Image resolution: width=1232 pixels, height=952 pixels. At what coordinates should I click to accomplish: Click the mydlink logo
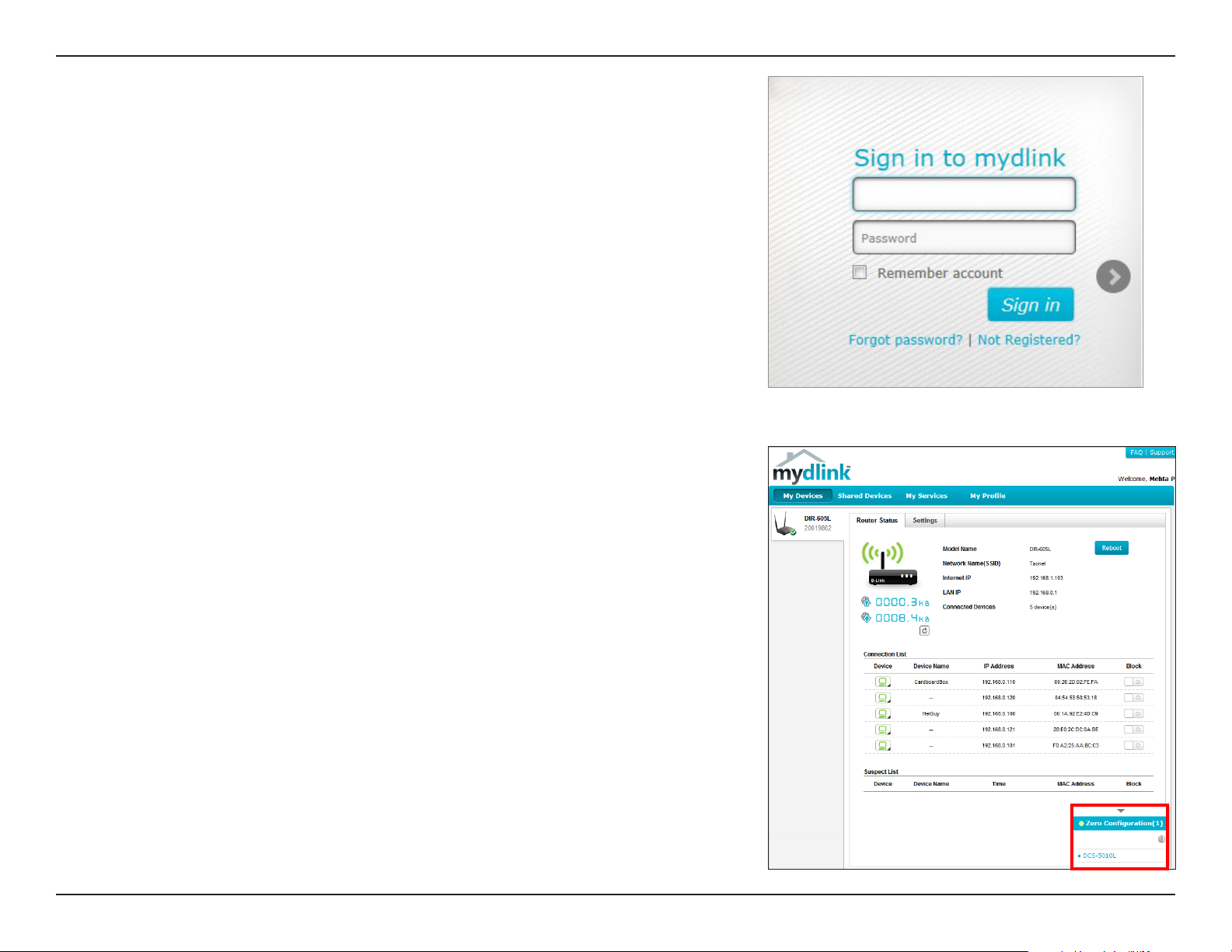[x=811, y=467]
